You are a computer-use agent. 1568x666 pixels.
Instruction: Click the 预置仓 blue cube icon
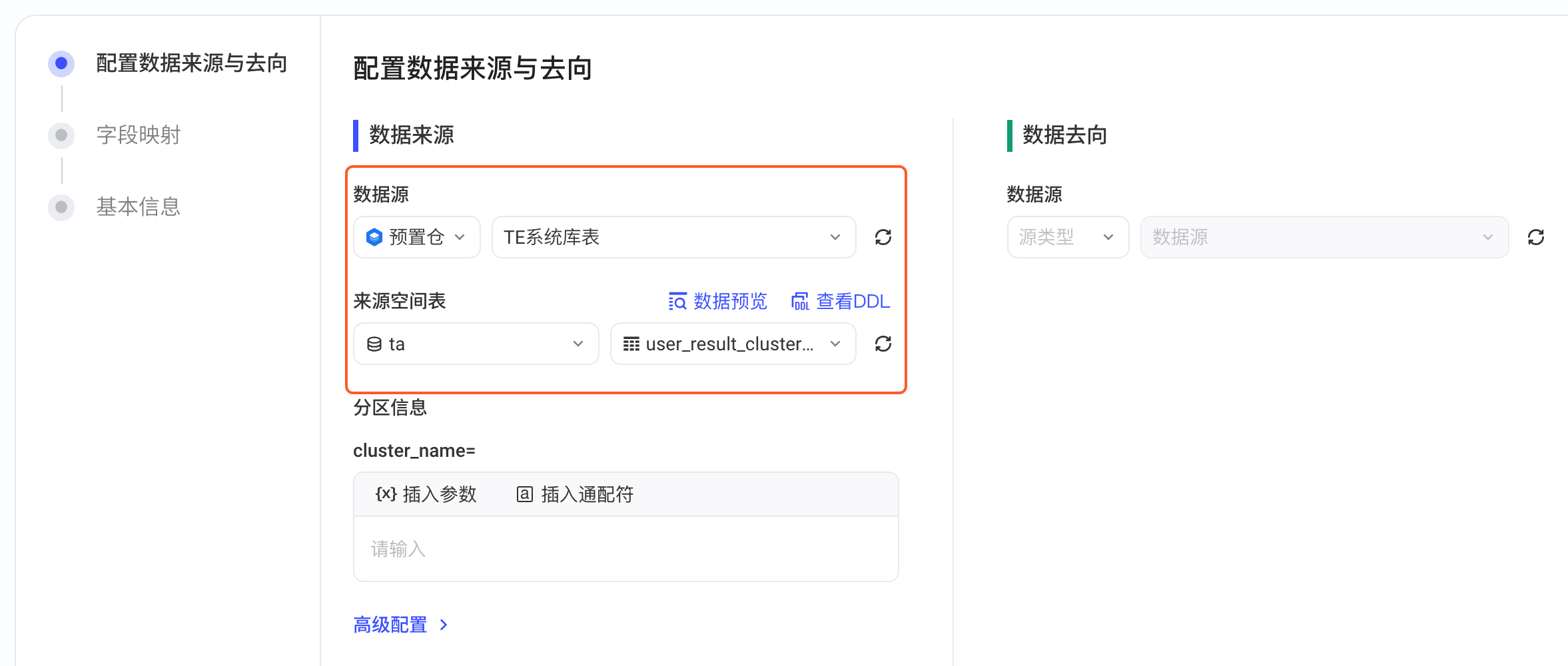[374, 237]
